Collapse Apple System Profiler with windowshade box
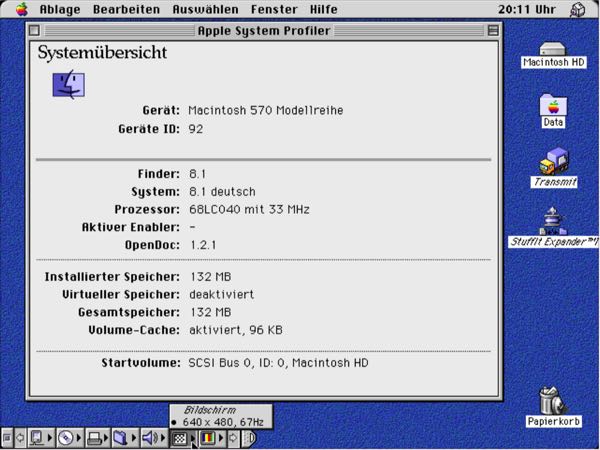The width and height of the screenshot is (600, 450). pos(493,30)
